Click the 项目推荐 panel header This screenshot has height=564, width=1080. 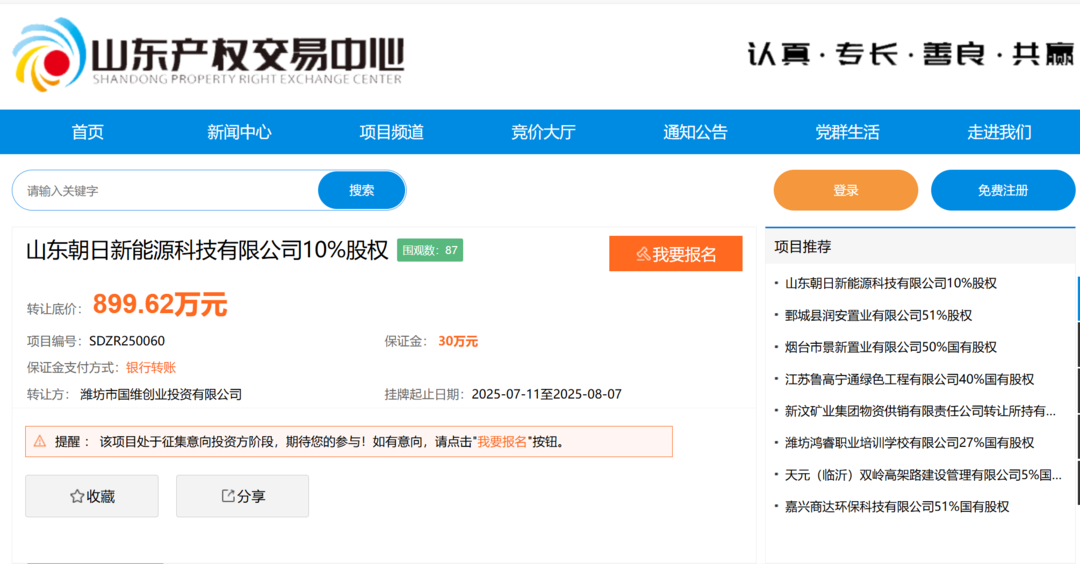[x=920, y=247]
